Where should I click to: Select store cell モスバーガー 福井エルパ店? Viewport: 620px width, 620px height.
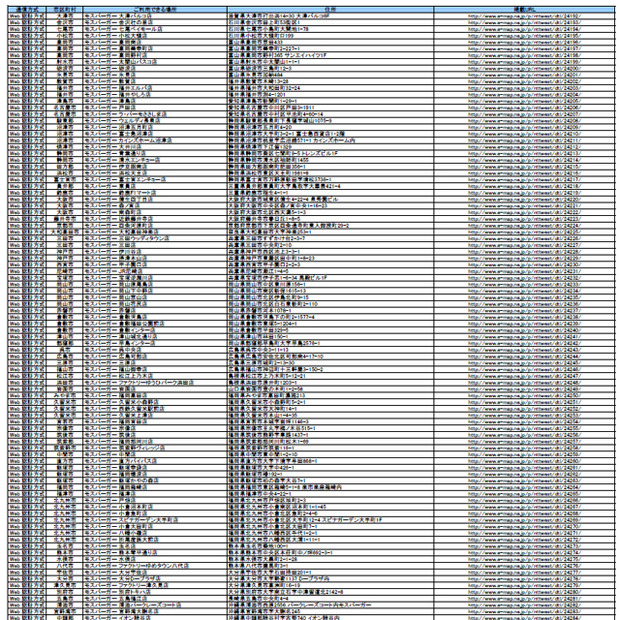tap(155, 88)
